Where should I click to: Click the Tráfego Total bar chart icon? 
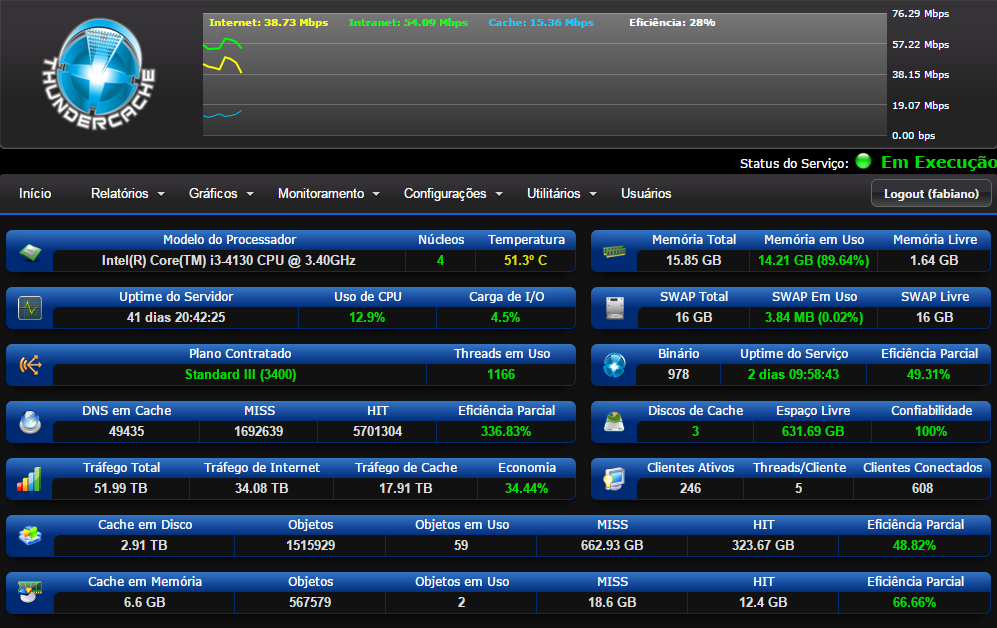pyautogui.click(x=29, y=479)
